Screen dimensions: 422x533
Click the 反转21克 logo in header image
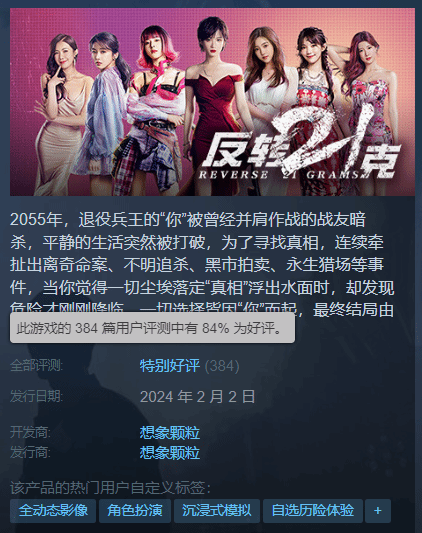pos(301,146)
